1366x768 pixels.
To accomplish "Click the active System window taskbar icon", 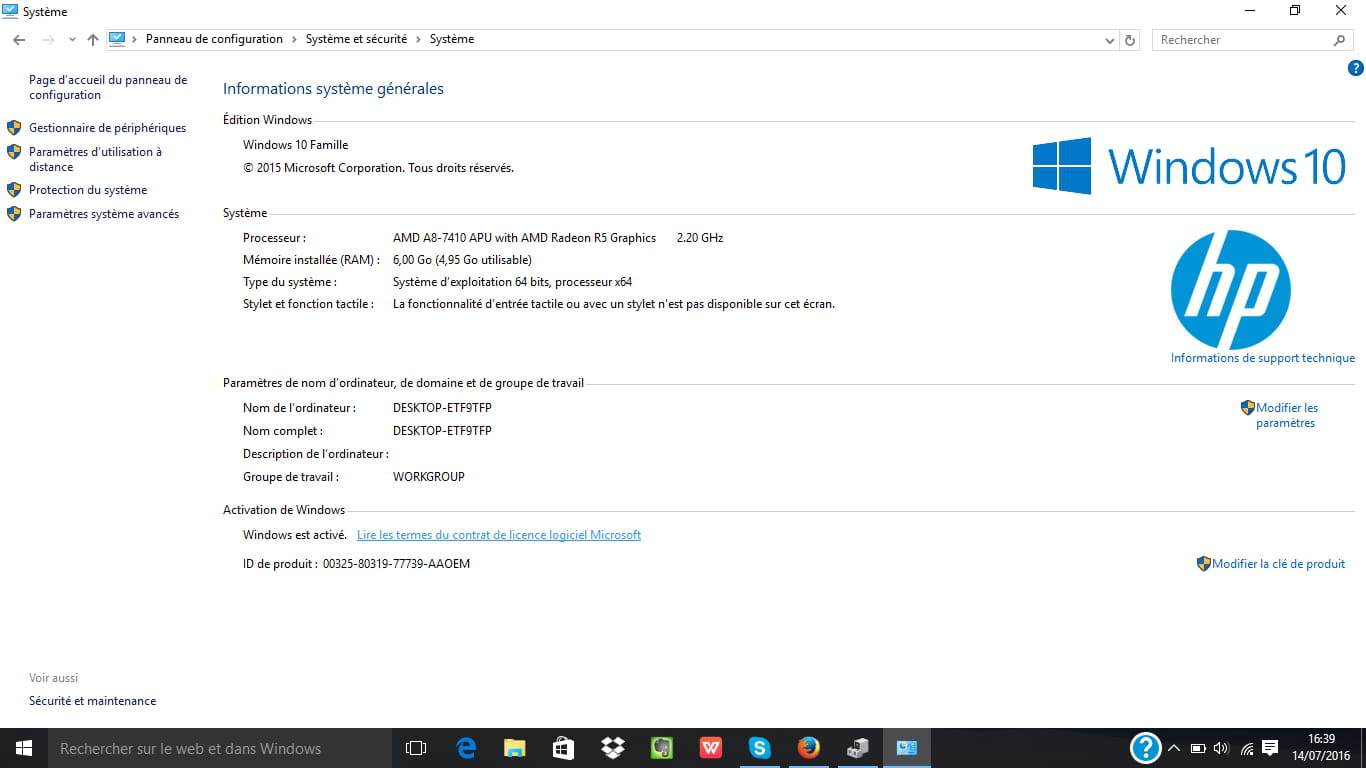I will [907, 748].
